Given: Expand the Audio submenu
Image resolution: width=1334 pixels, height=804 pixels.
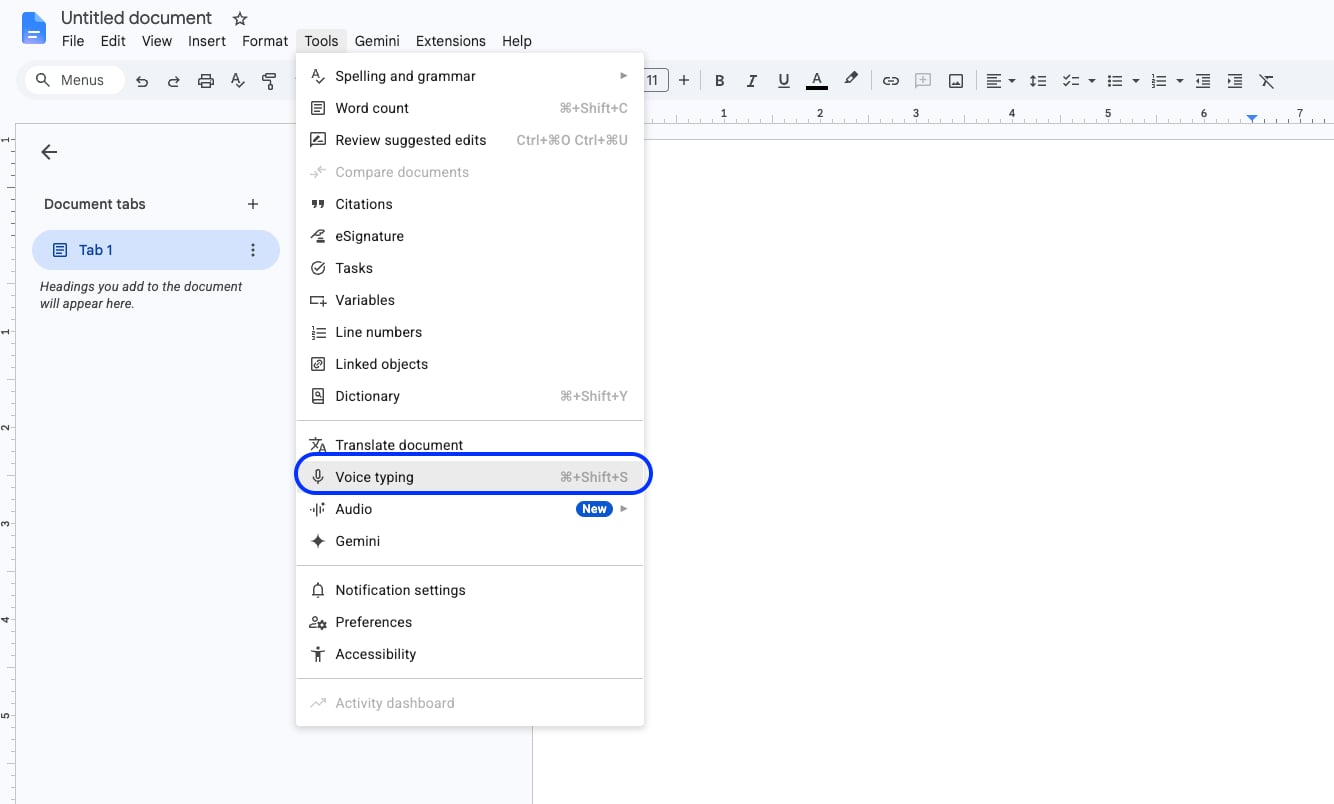Looking at the screenshot, I should (470, 509).
